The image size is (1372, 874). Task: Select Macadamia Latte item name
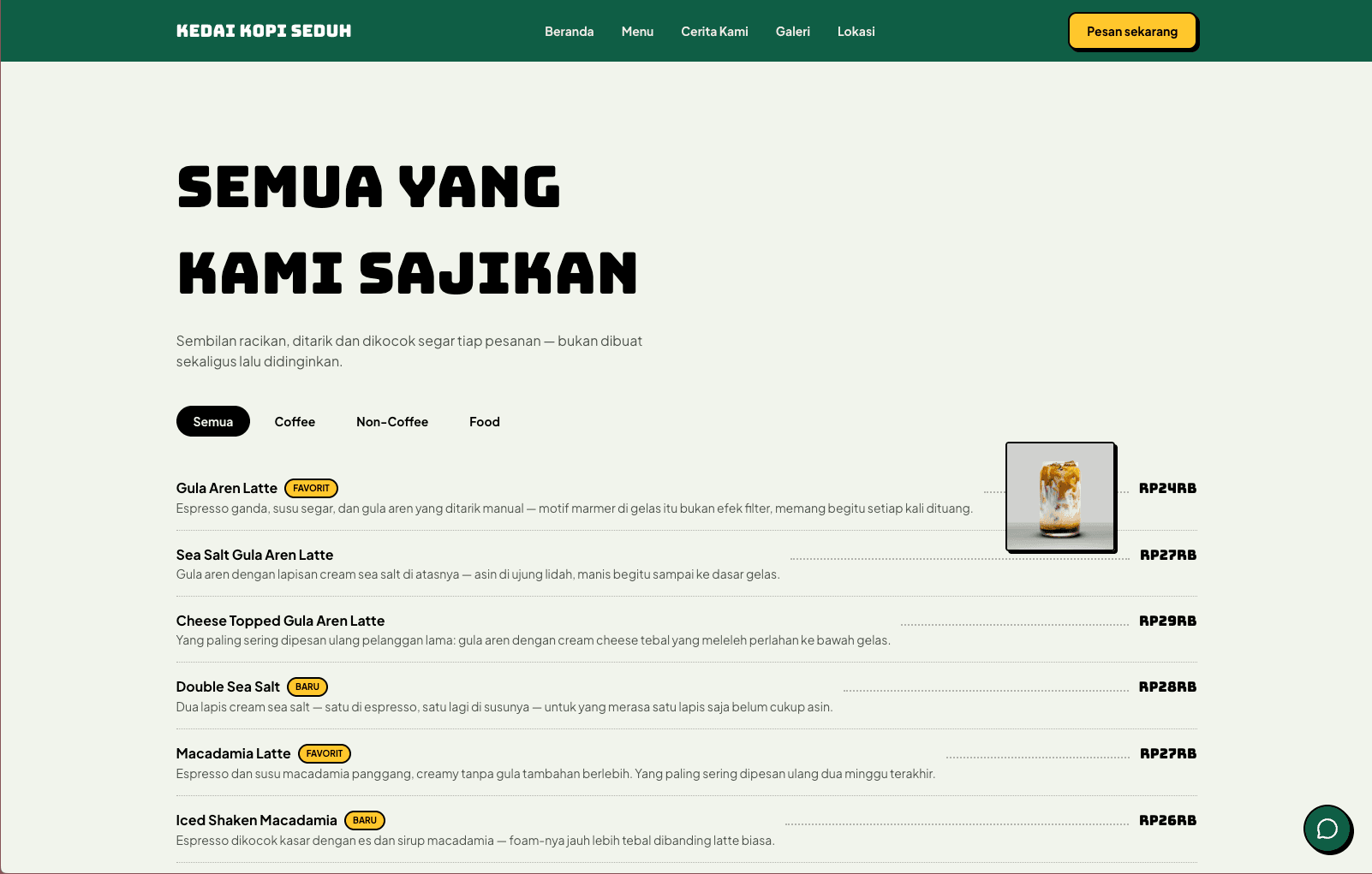[x=233, y=753]
